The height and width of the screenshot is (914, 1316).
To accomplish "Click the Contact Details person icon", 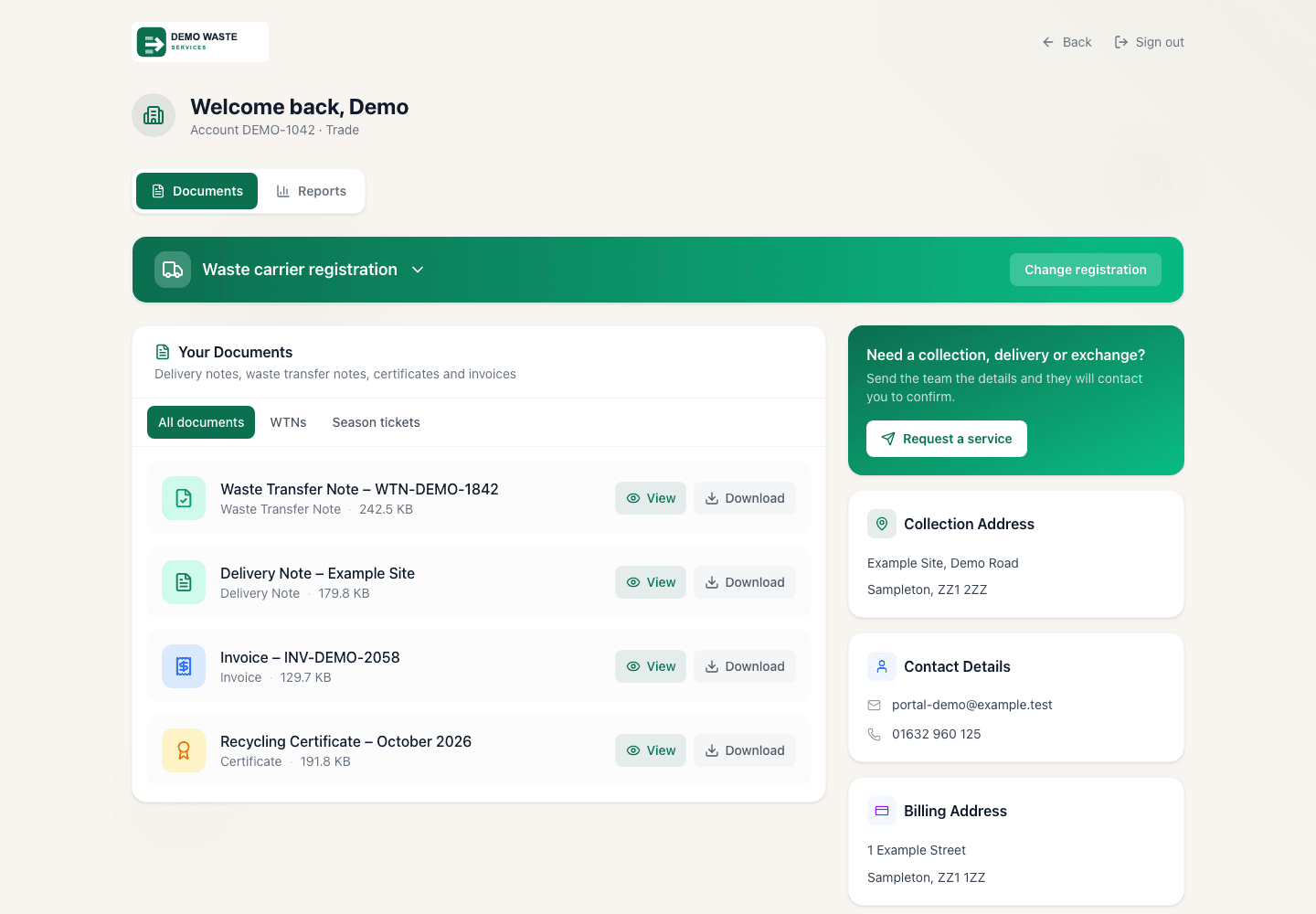I will [x=882, y=666].
